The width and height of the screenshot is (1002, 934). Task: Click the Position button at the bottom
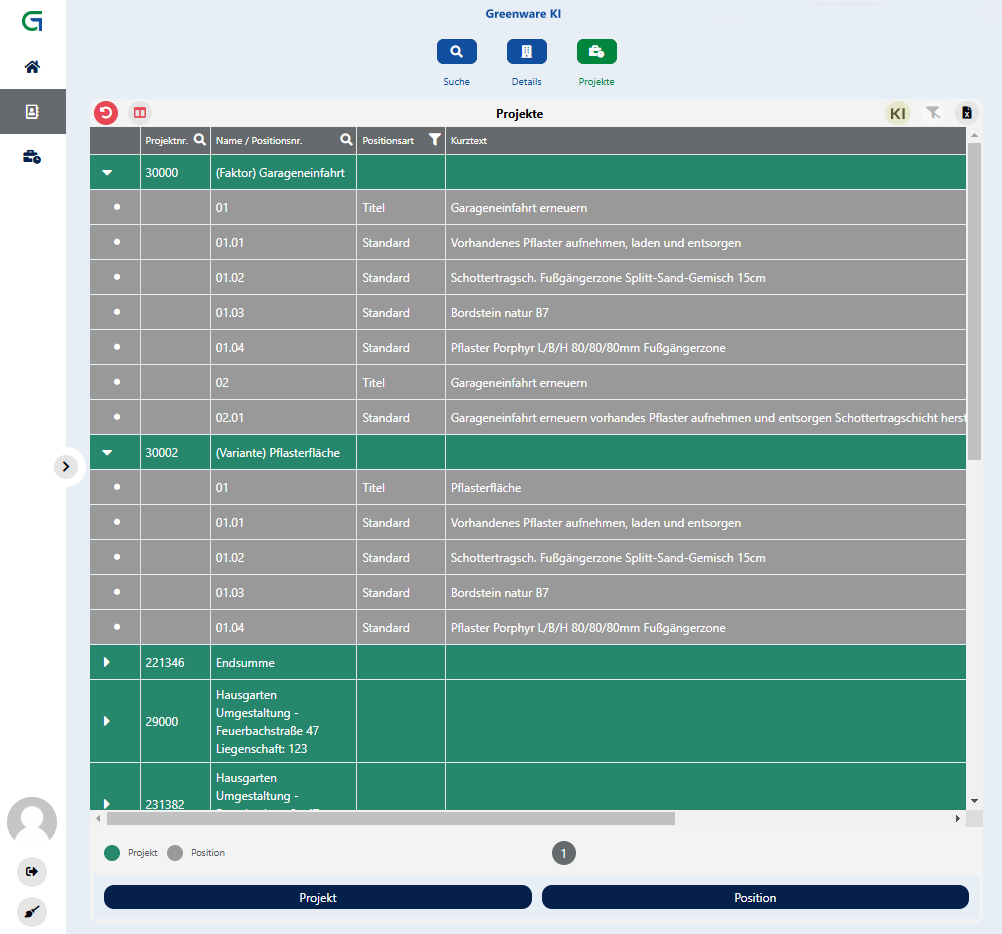point(755,898)
